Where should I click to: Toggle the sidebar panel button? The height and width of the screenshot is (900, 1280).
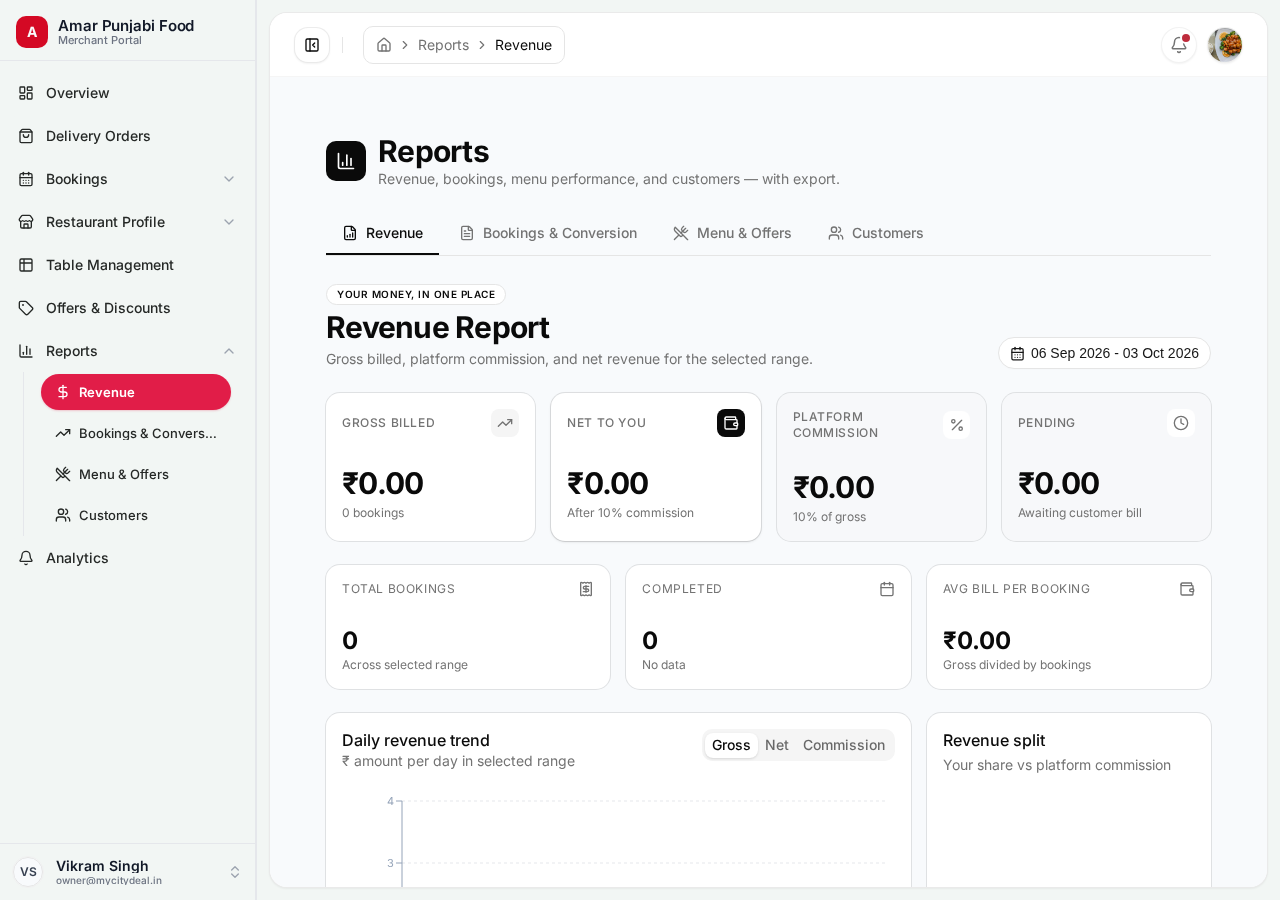(312, 45)
